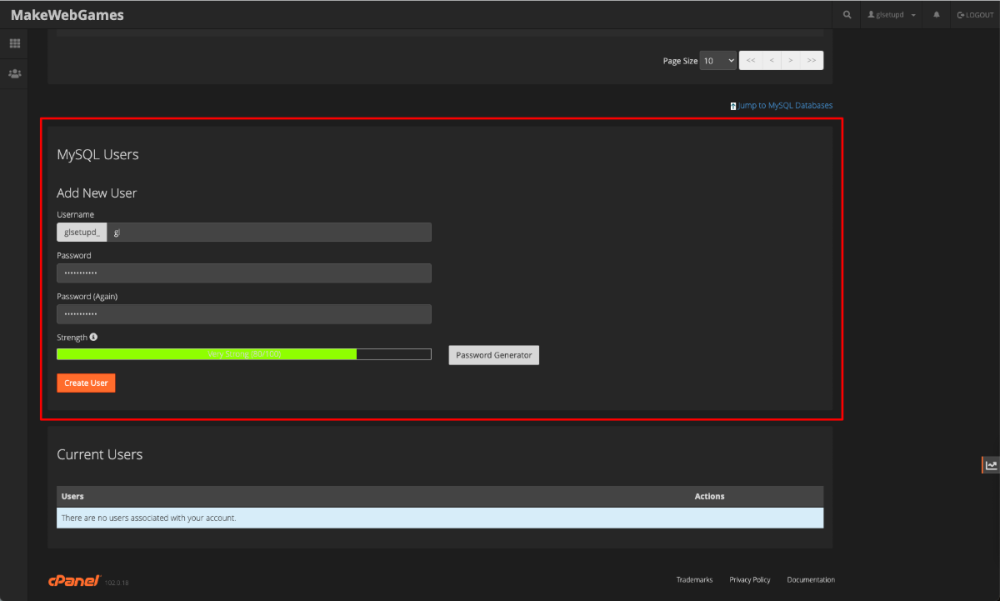Go to next page with > button
The height and width of the screenshot is (601, 1000).
click(791, 61)
